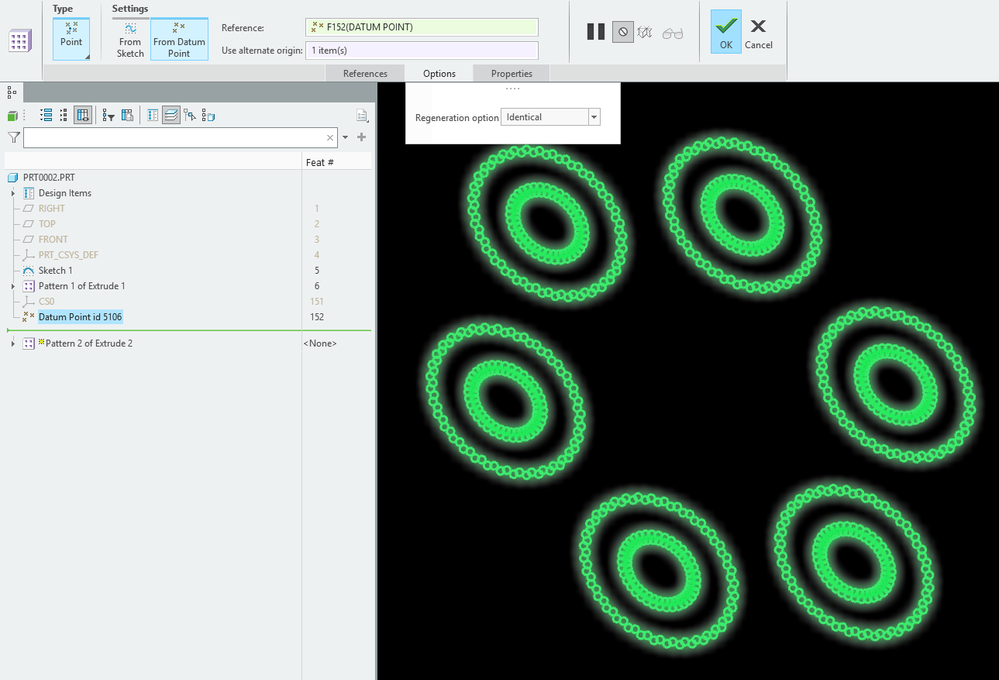Expand Pattern 1 of Extrude 1

(x=13, y=286)
